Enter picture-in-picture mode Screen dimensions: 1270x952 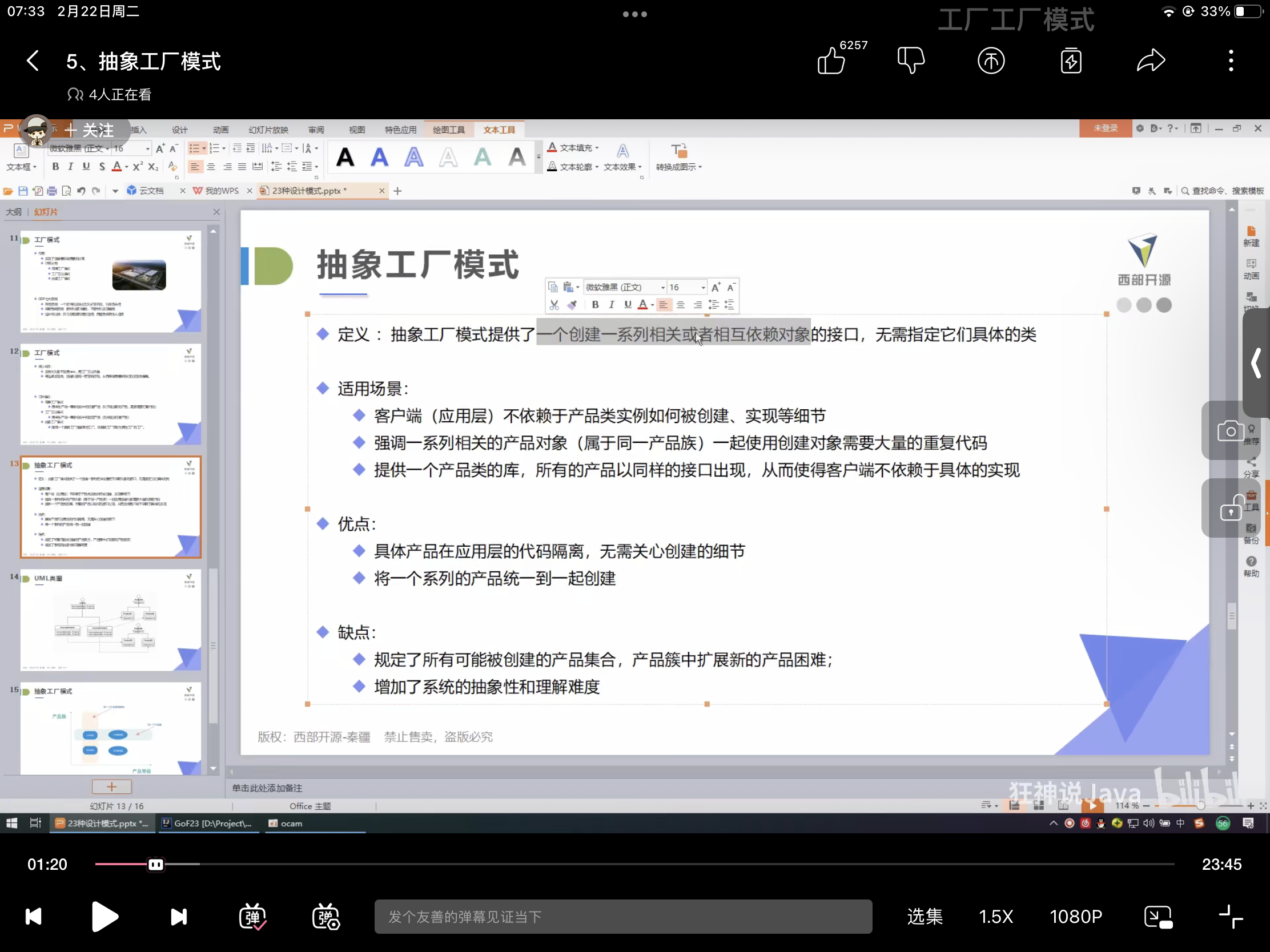tap(1158, 917)
